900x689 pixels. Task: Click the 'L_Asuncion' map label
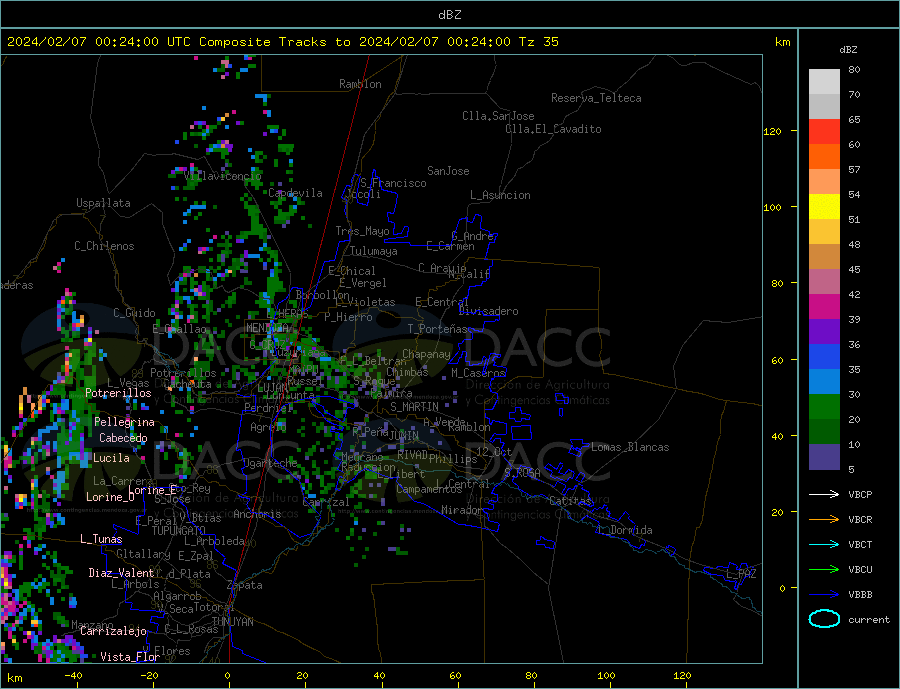(x=501, y=195)
